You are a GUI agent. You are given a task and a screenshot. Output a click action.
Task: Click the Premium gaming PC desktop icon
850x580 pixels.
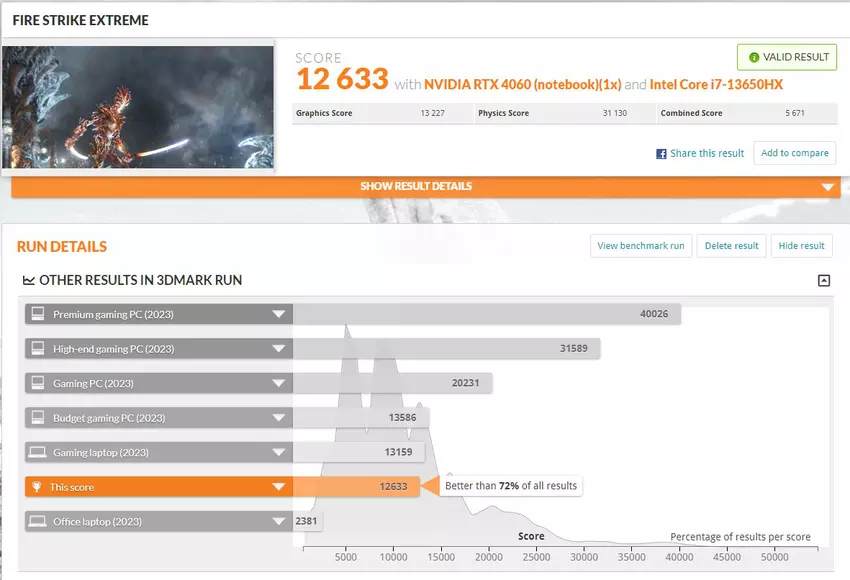pyautogui.click(x=38, y=314)
